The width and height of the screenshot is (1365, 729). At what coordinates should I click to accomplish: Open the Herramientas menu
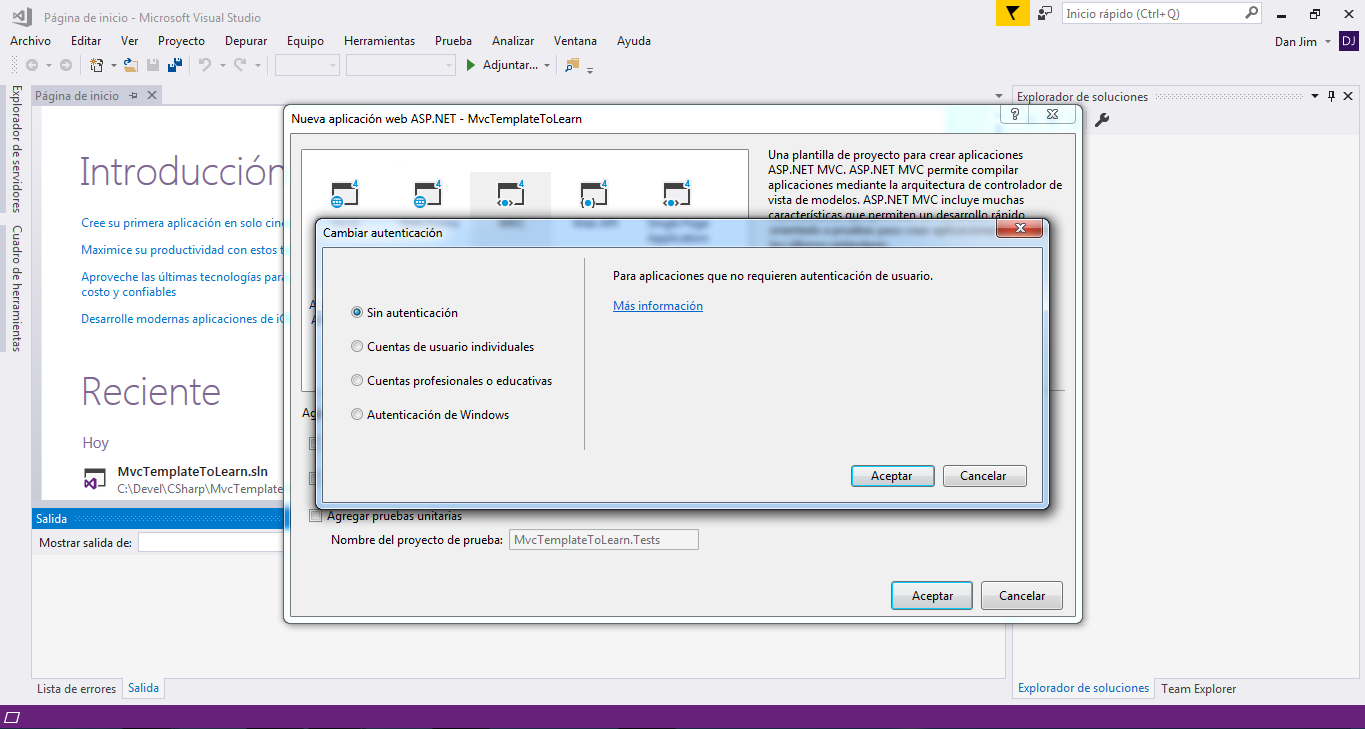pyautogui.click(x=379, y=41)
